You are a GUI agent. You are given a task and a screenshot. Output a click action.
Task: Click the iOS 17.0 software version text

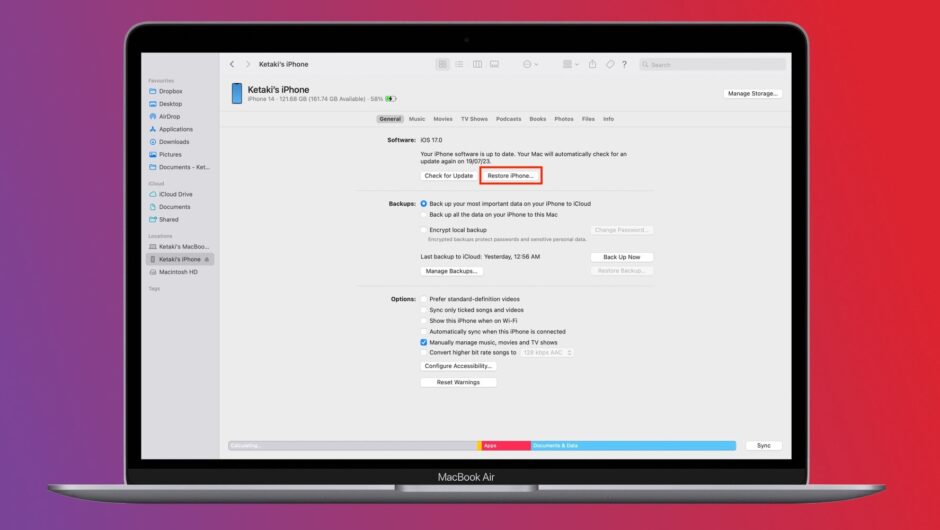[x=431, y=140]
